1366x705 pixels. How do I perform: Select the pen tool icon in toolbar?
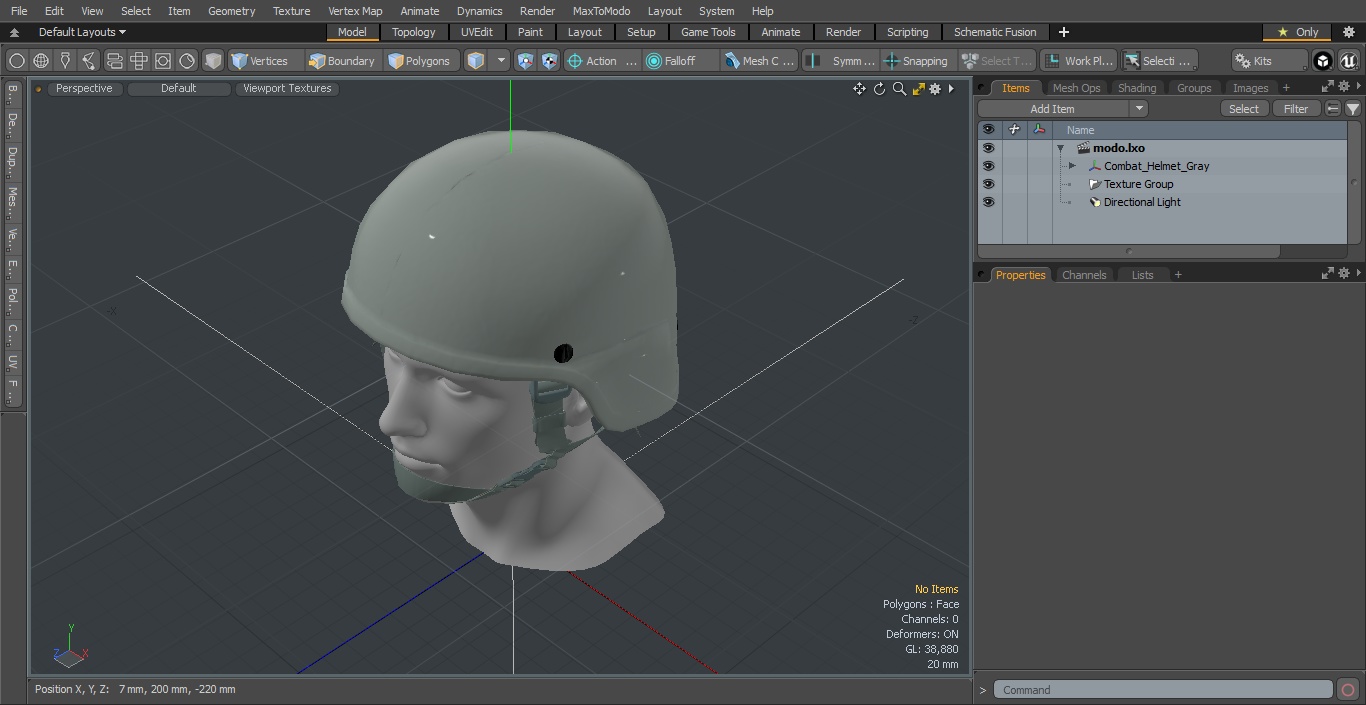pyautogui.click(x=65, y=61)
